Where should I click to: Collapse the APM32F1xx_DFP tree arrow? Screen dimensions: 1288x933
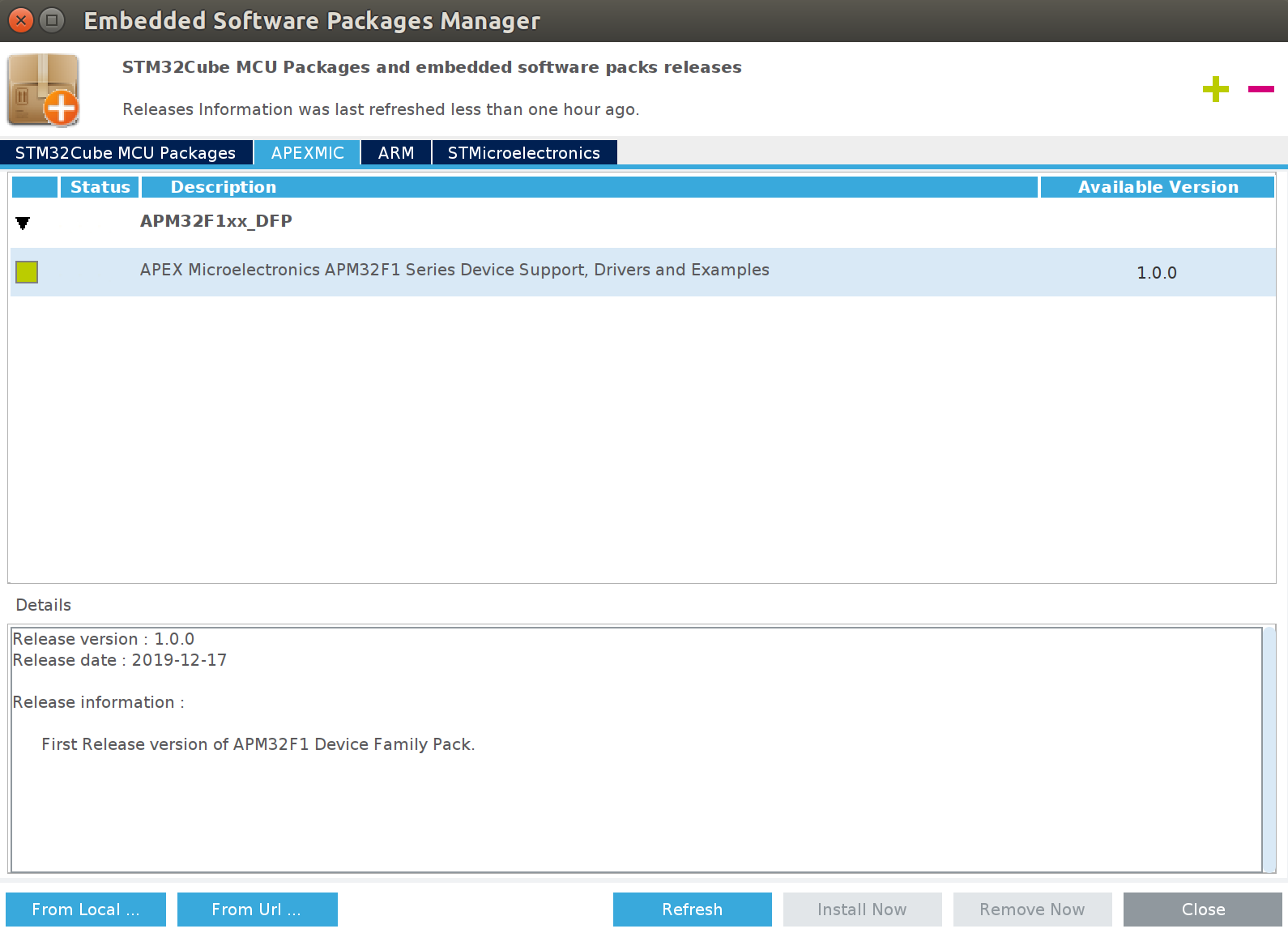click(23, 223)
